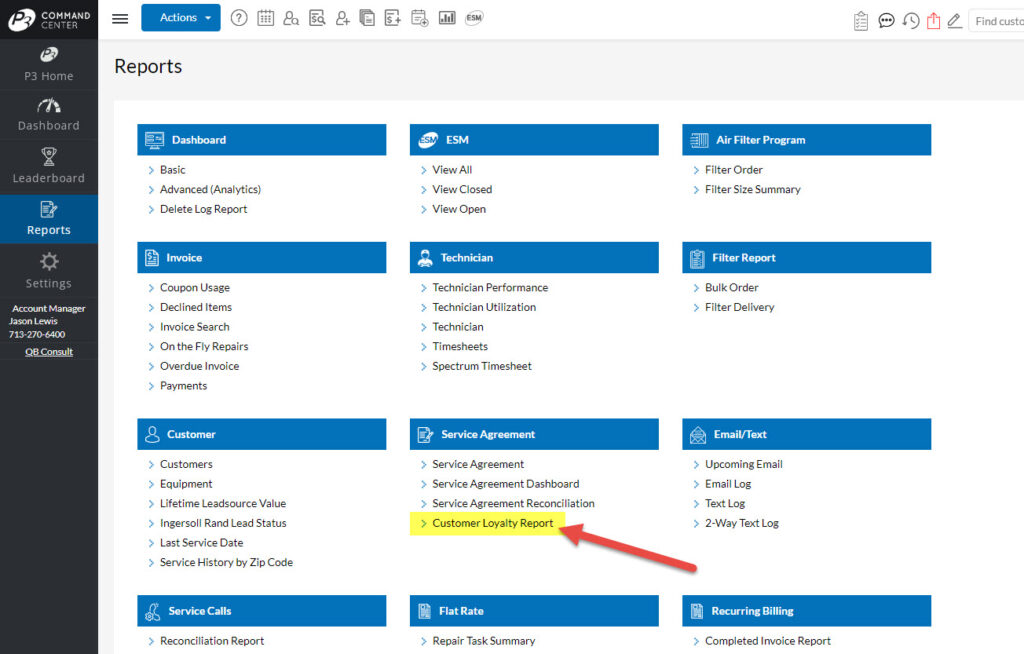Click the Find customer search field

997,20
